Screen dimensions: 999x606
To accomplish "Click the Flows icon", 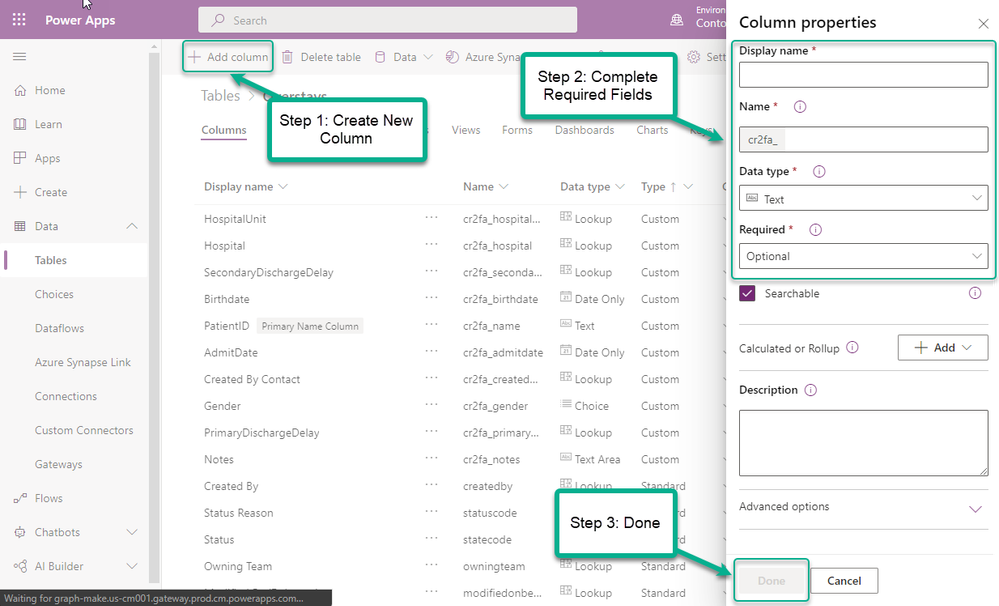I will (x=20, y=498).
